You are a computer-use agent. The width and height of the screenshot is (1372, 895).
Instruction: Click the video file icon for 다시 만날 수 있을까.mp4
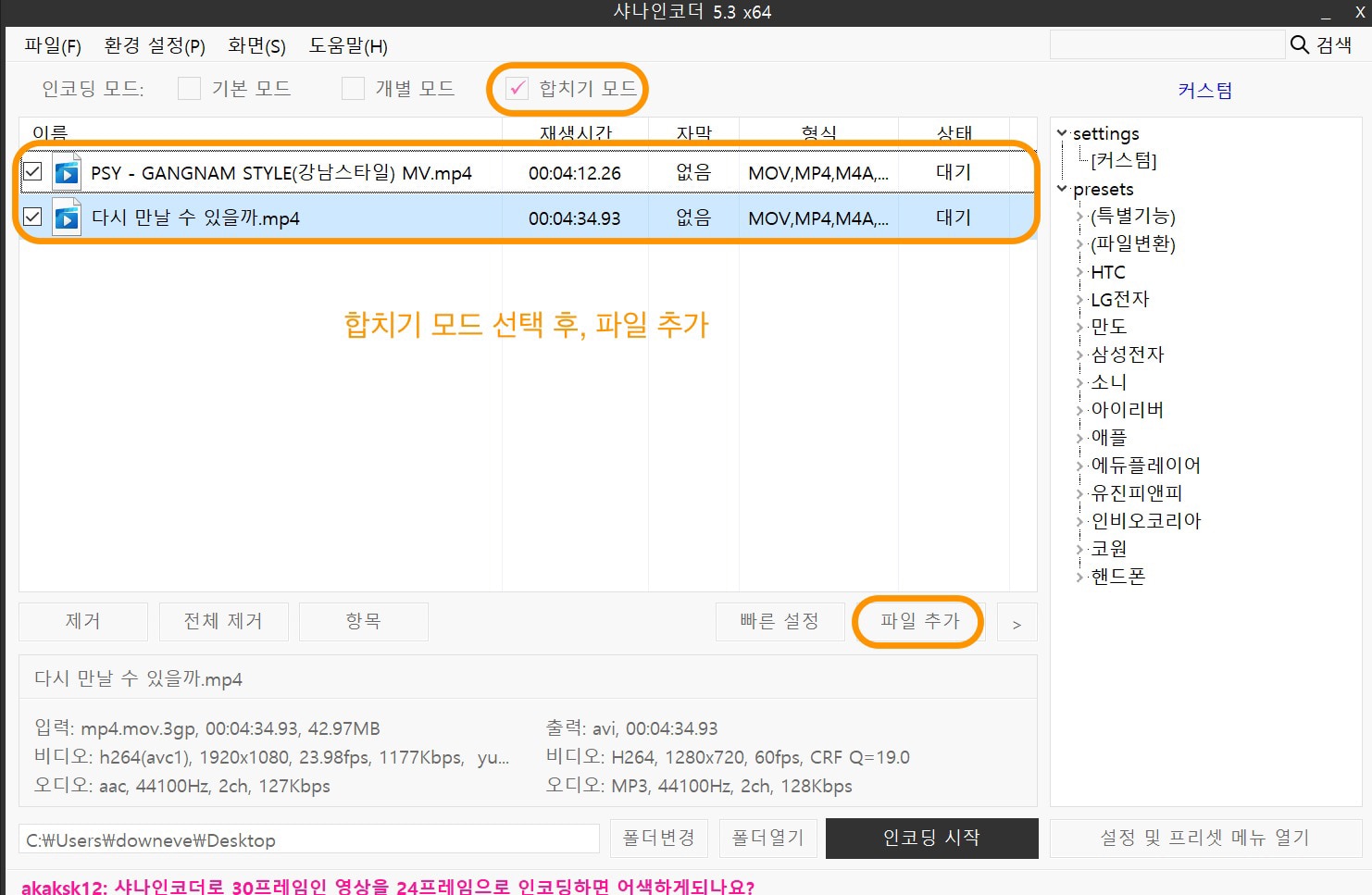67,218
